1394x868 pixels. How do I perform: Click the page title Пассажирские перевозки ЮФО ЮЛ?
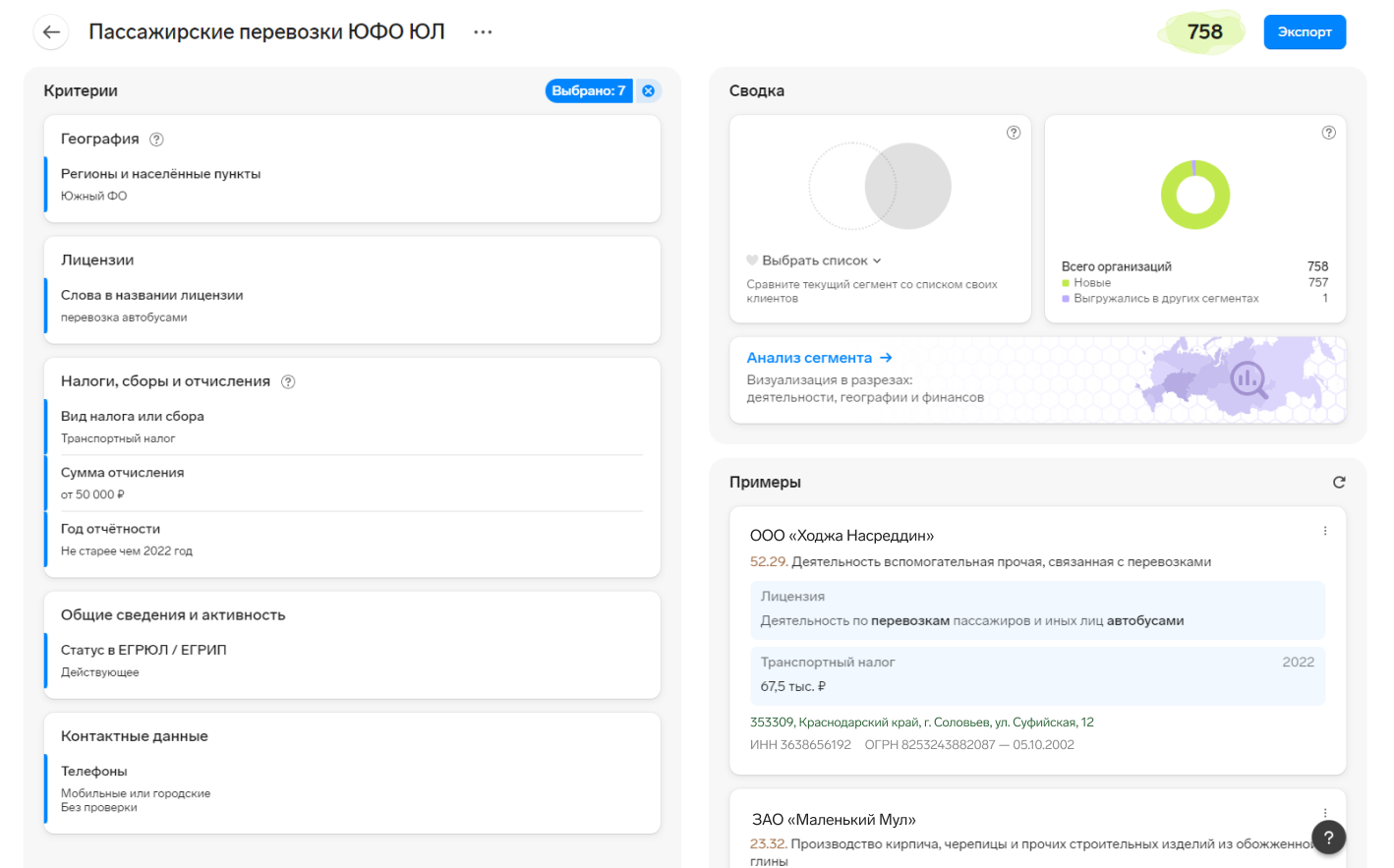pyautogui.click(x=266, y=31)
